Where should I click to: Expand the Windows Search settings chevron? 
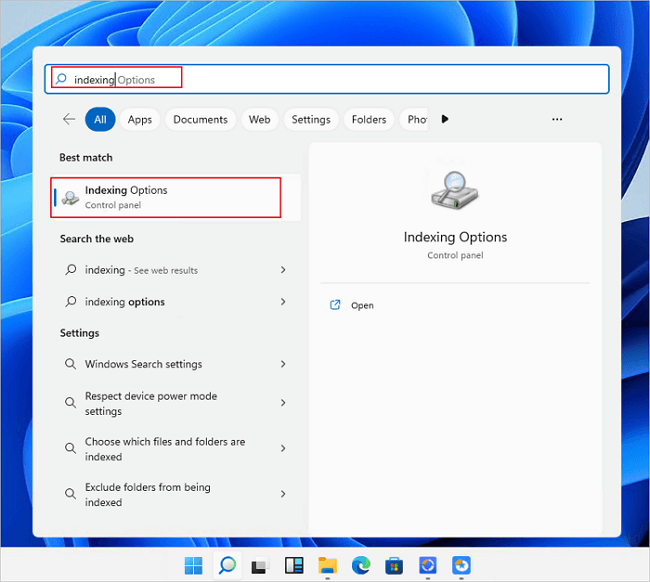[283, 364]
